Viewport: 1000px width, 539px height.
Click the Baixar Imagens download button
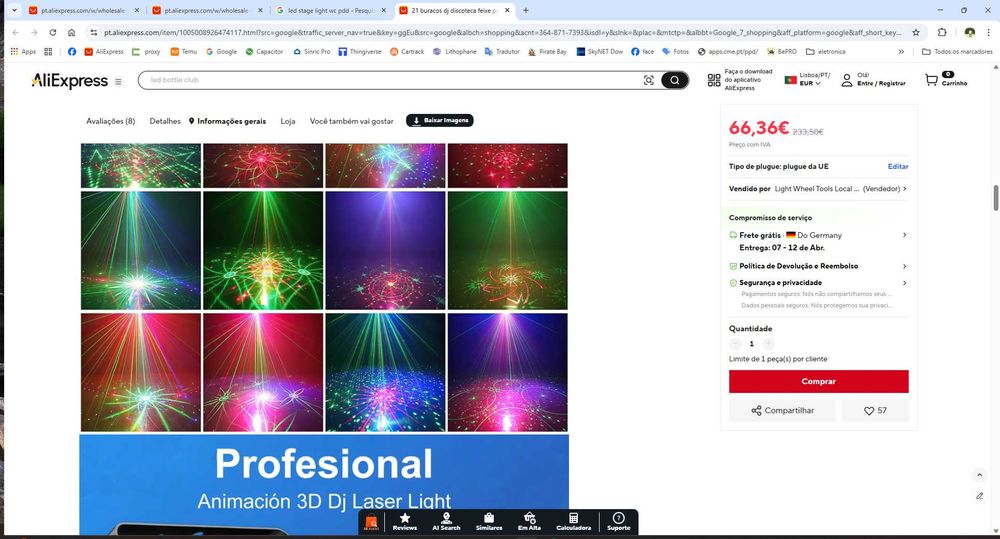coord(439,121)
